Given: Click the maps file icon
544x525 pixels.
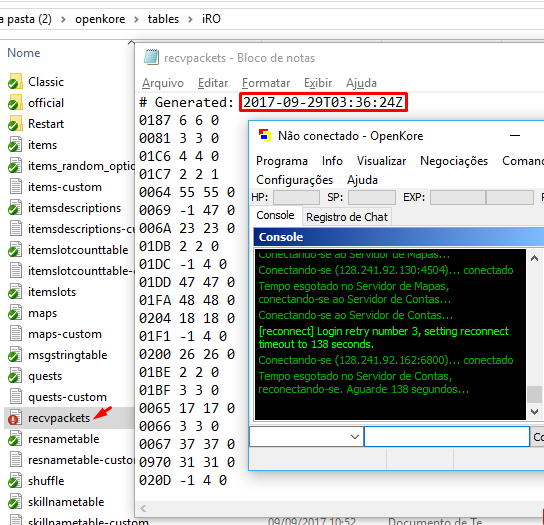Looking at the screenshot, I should click(15, 313).
